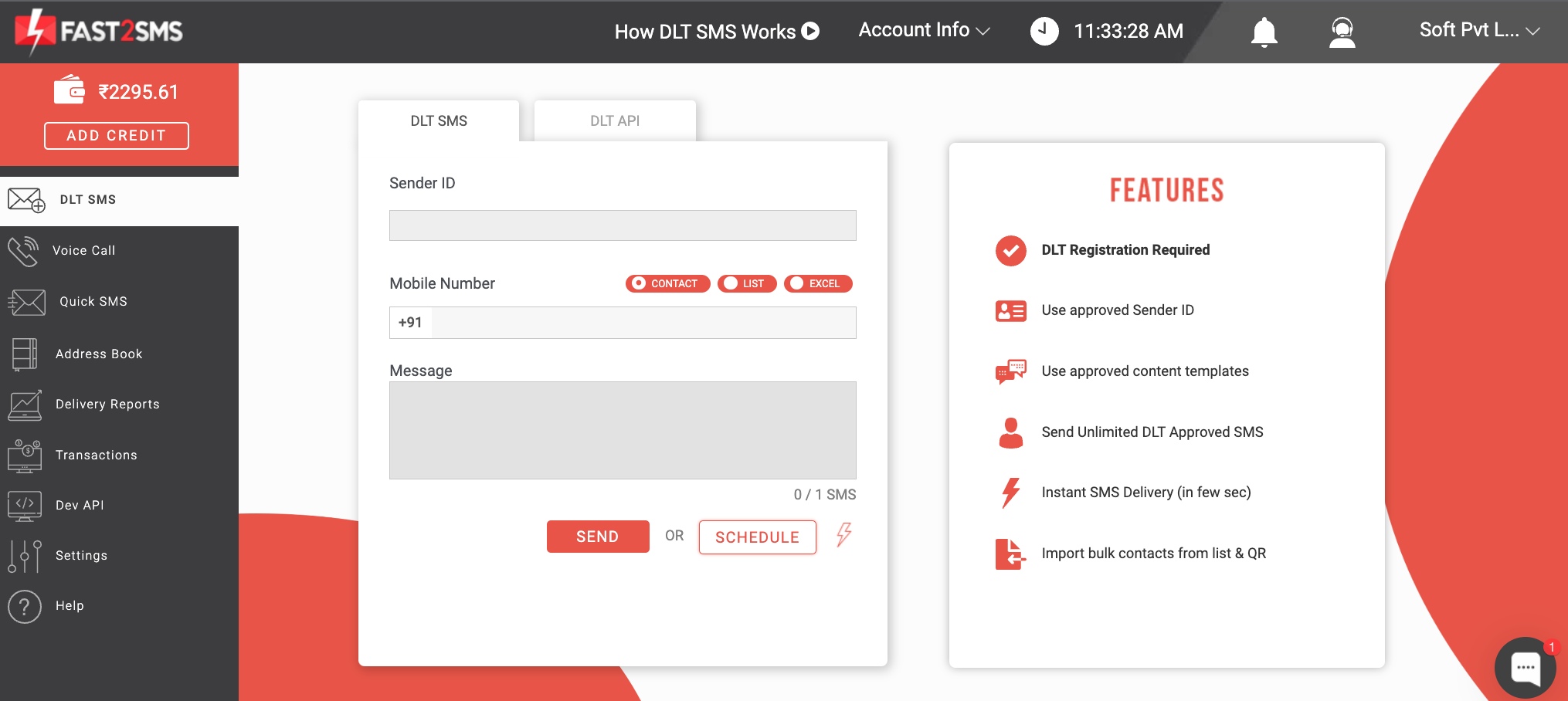Switch to the DLT API tab
The image size is (1568, 701).
(615, 120)
